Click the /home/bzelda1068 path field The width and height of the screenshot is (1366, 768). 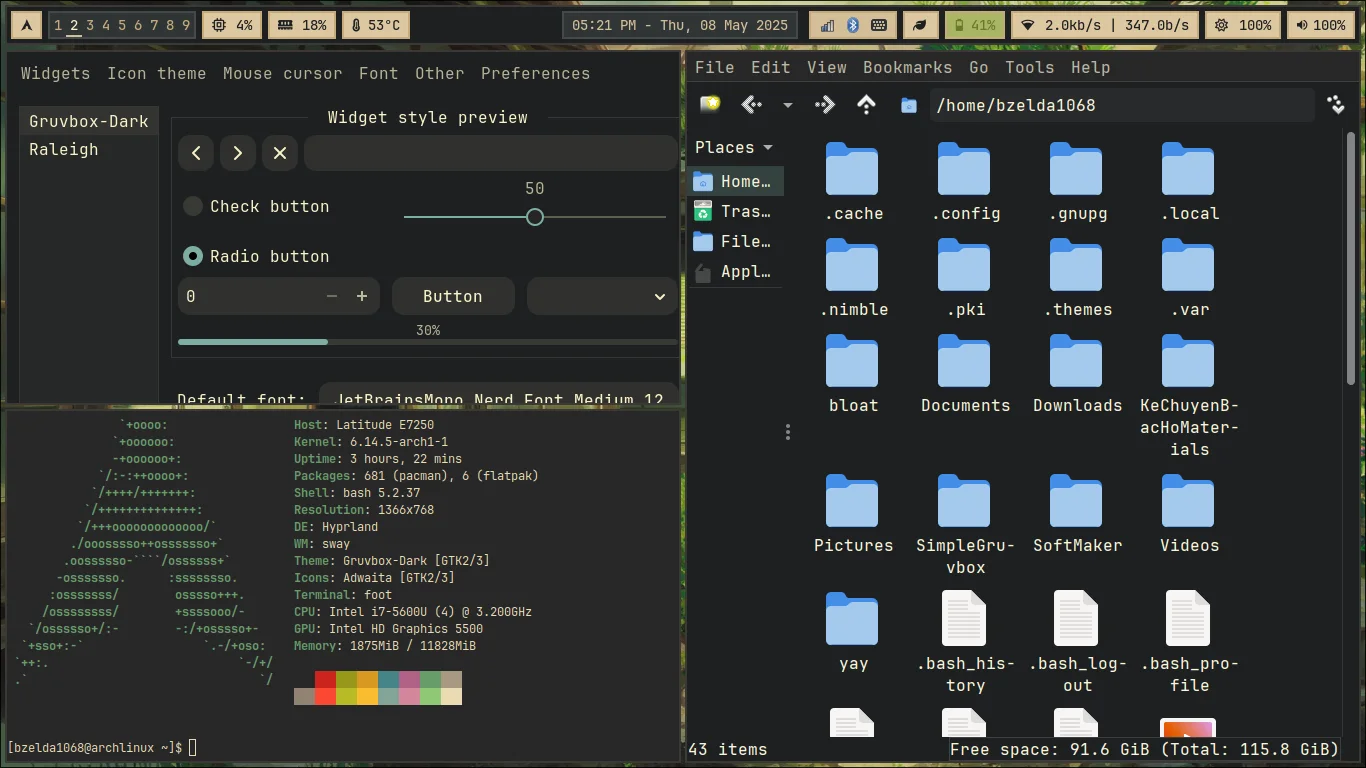1121,105
